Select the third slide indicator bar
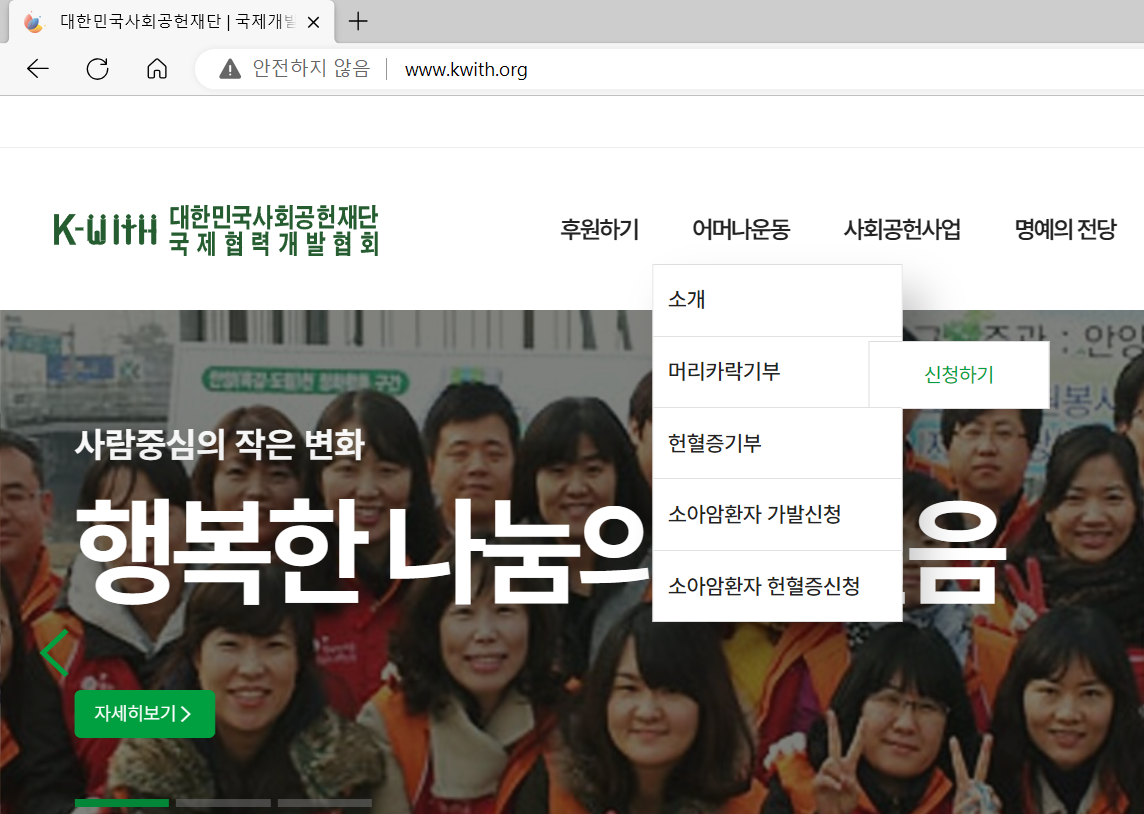This screenshot has width=1144, height=814. tap(325, 802)
